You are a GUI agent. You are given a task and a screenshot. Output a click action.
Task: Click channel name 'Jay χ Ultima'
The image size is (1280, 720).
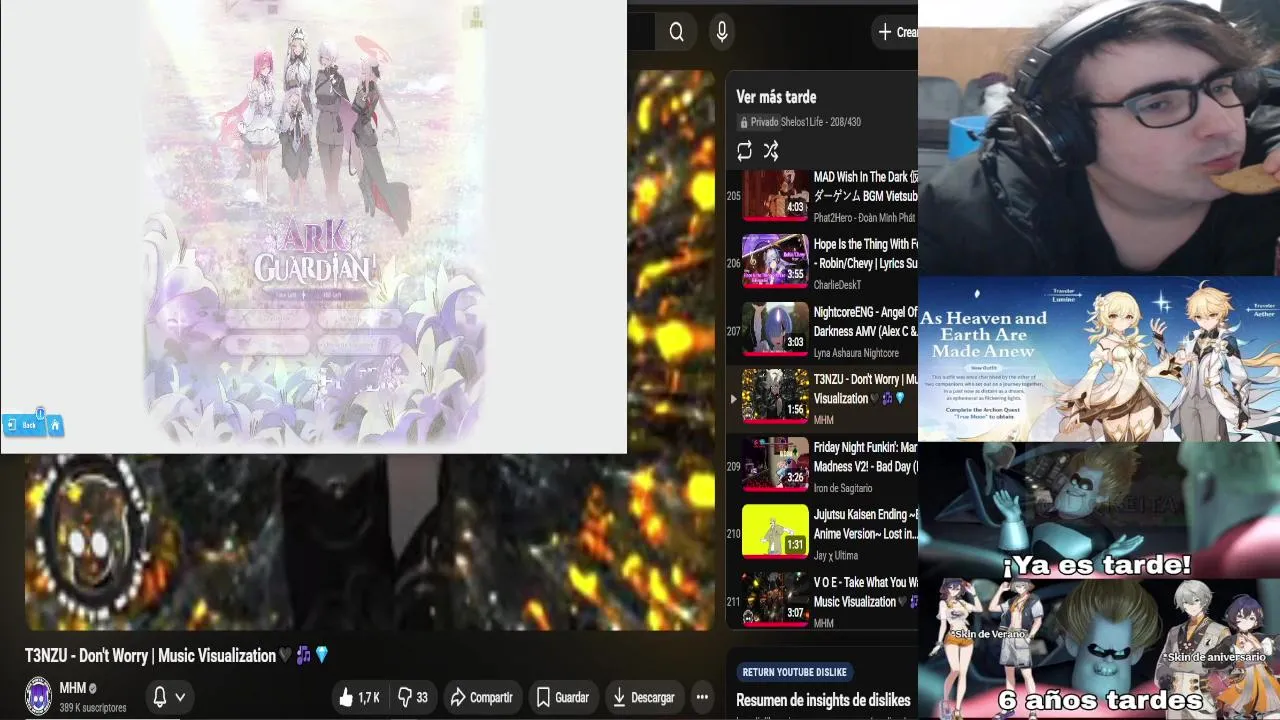tap(836, 555)
